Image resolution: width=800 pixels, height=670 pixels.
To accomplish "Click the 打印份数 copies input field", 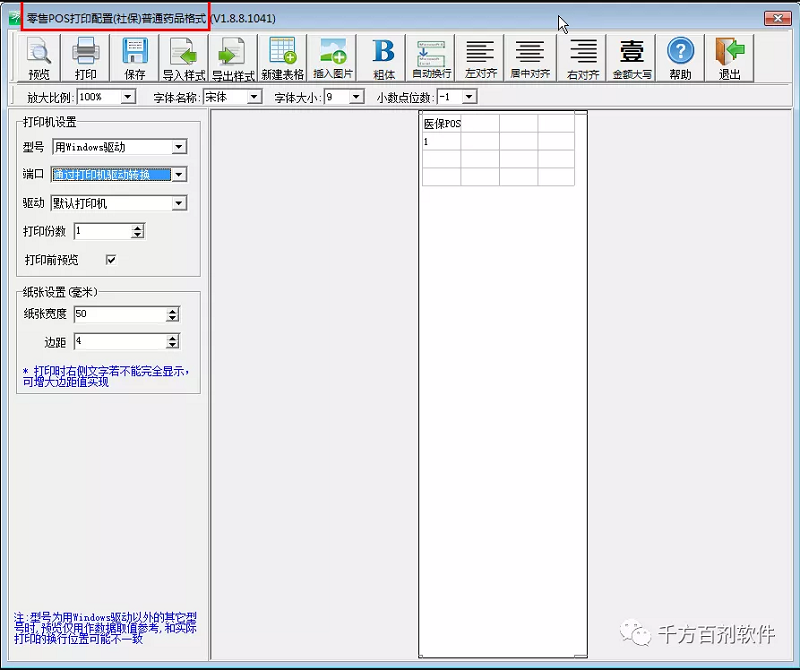I will (x=103, y=231).
